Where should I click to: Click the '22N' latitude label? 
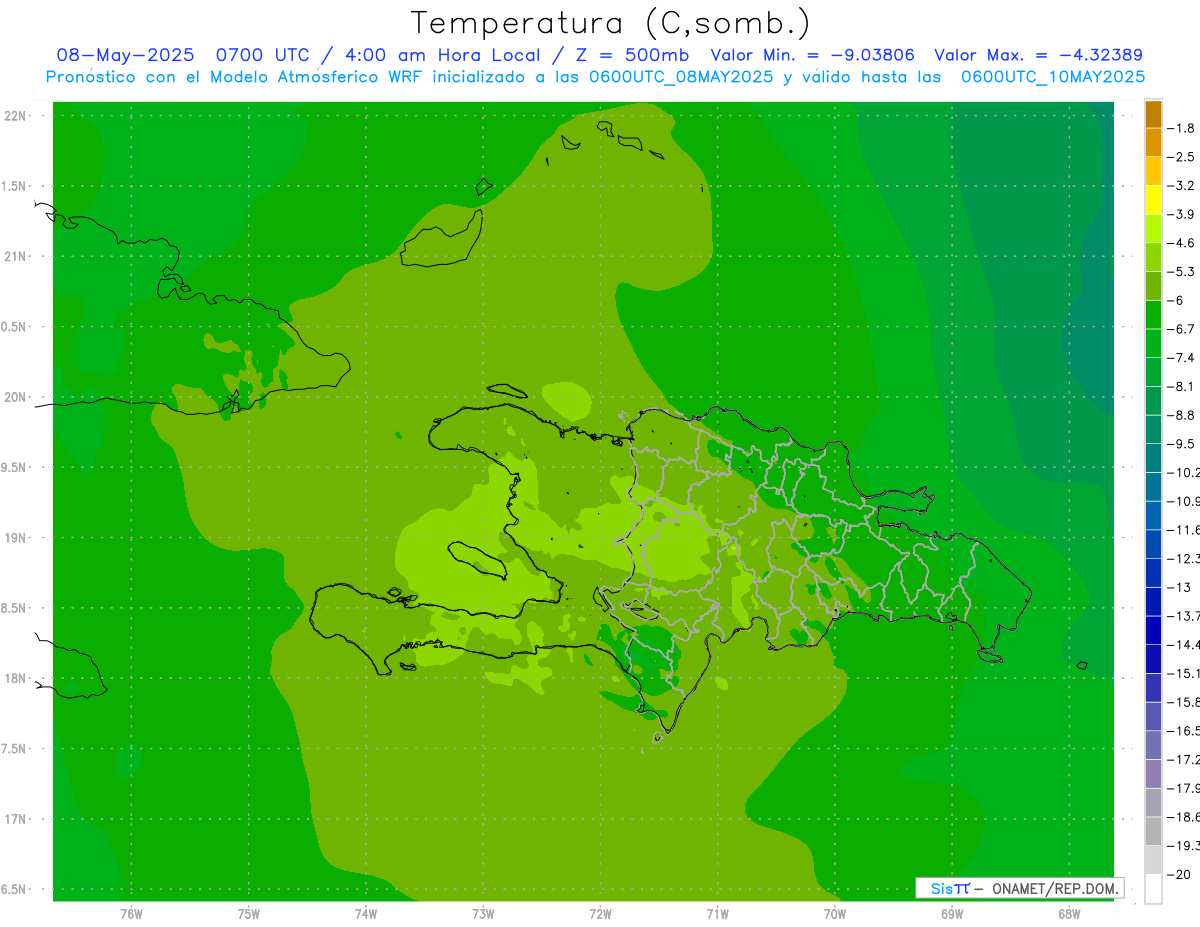tap(17, 116)
